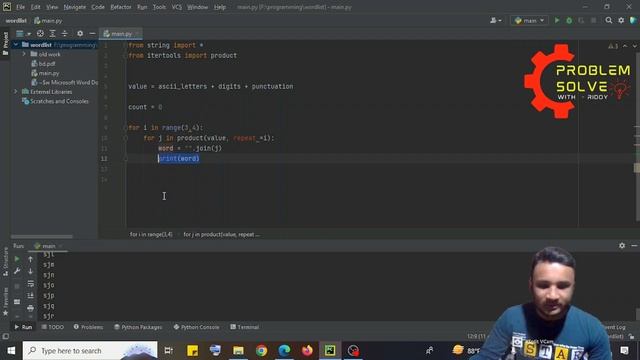The height and width of the screenshot is (360, 640).
Task: Select opened file locate icon in Project panel
Action: pyautogui.click(x=40, y=33)
